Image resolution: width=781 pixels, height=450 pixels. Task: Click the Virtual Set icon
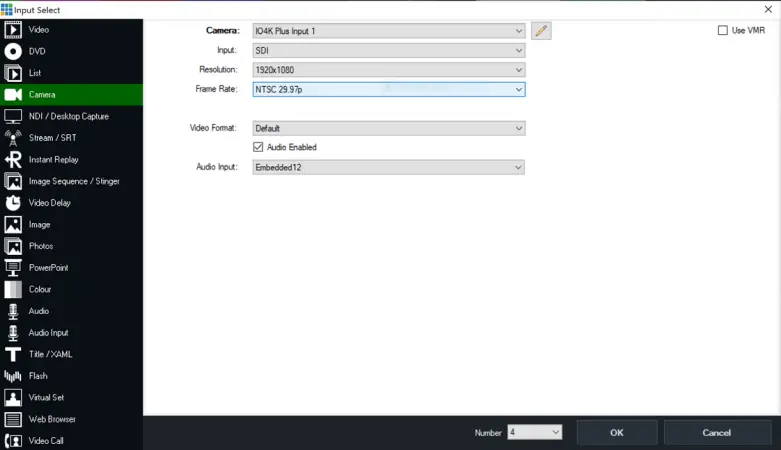point(13,398)
